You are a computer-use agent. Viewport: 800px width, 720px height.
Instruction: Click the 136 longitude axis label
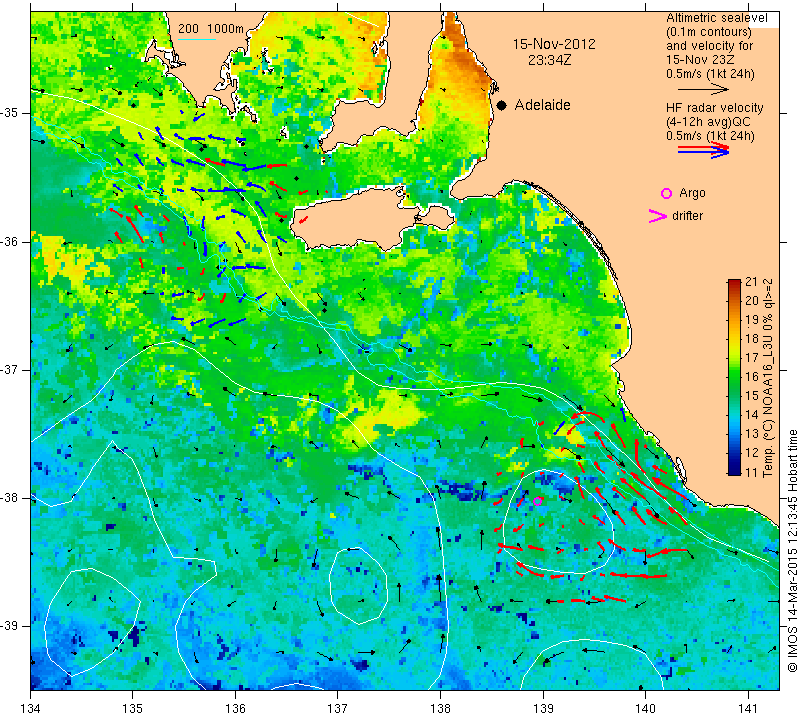click(235, 708)
